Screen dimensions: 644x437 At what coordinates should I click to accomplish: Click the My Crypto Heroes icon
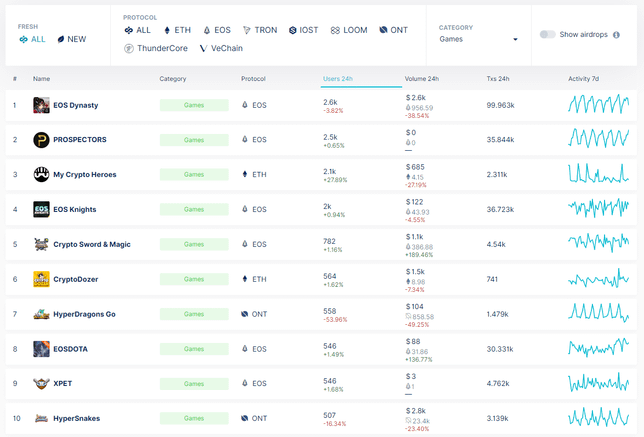41,175
